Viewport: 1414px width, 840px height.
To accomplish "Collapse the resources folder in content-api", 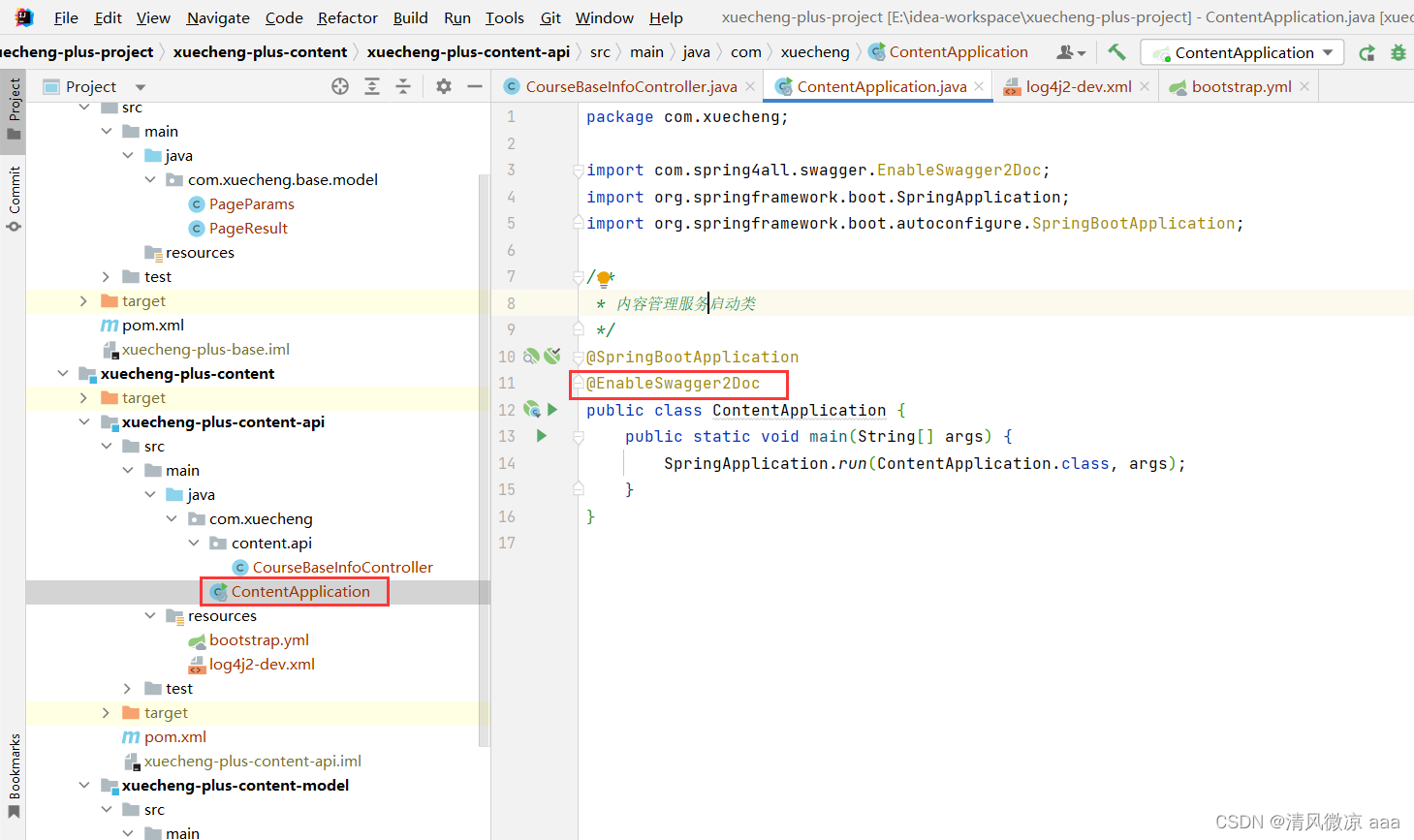I will coord(150,615).
